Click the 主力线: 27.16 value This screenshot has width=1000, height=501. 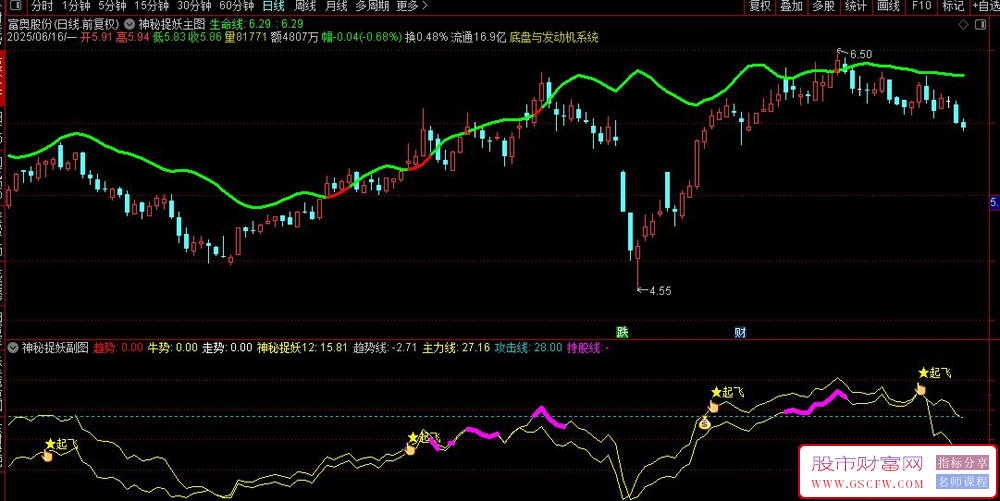[x=456, y=347]
